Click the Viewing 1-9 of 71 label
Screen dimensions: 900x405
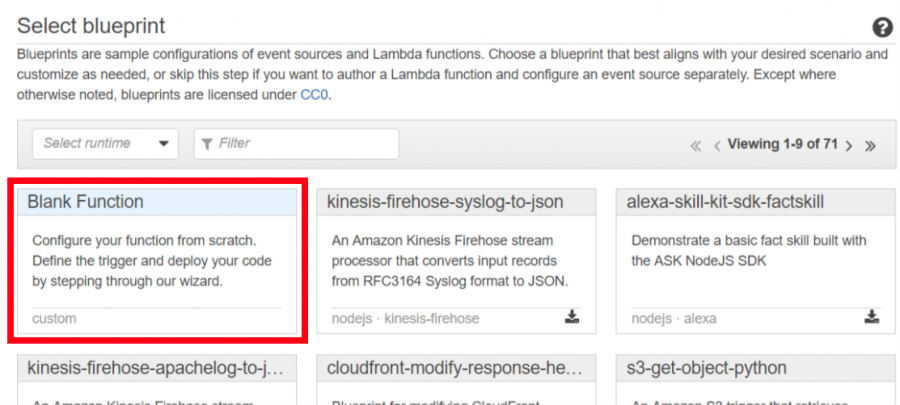[783, 144]
